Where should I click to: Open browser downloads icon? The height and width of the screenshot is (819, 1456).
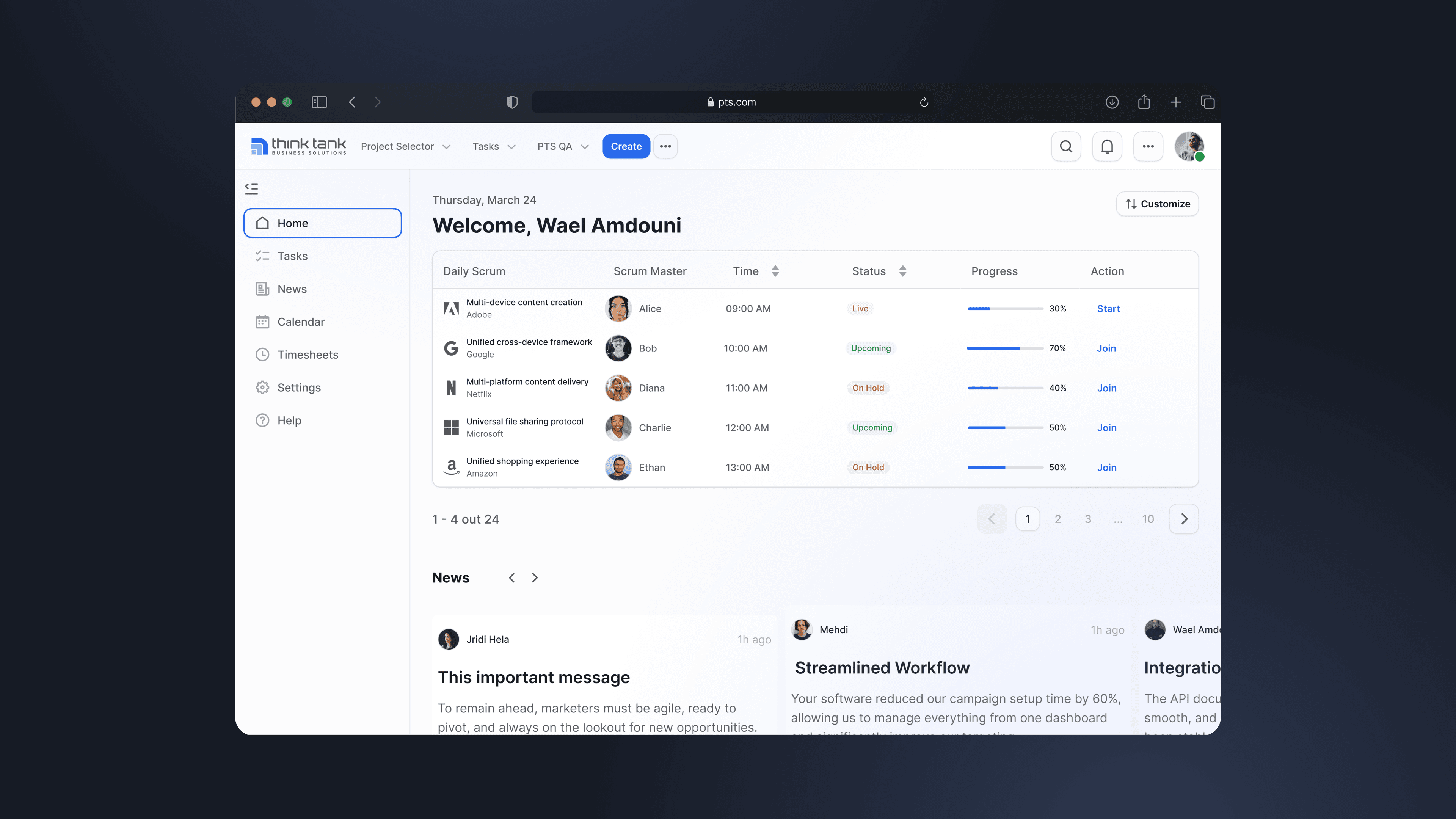click(1112, 102)
